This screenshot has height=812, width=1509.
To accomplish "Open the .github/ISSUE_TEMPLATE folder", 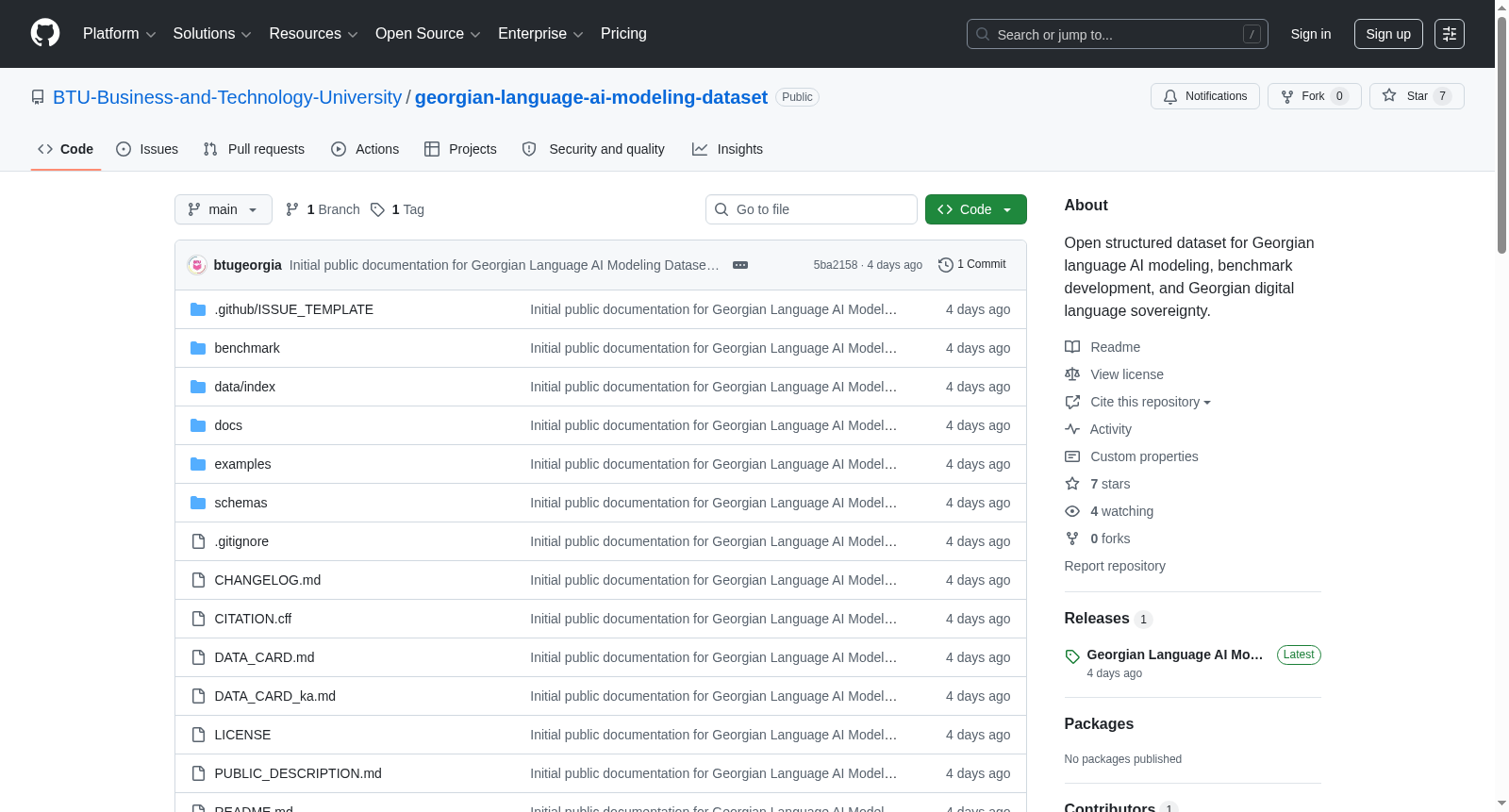I will 294,309.
